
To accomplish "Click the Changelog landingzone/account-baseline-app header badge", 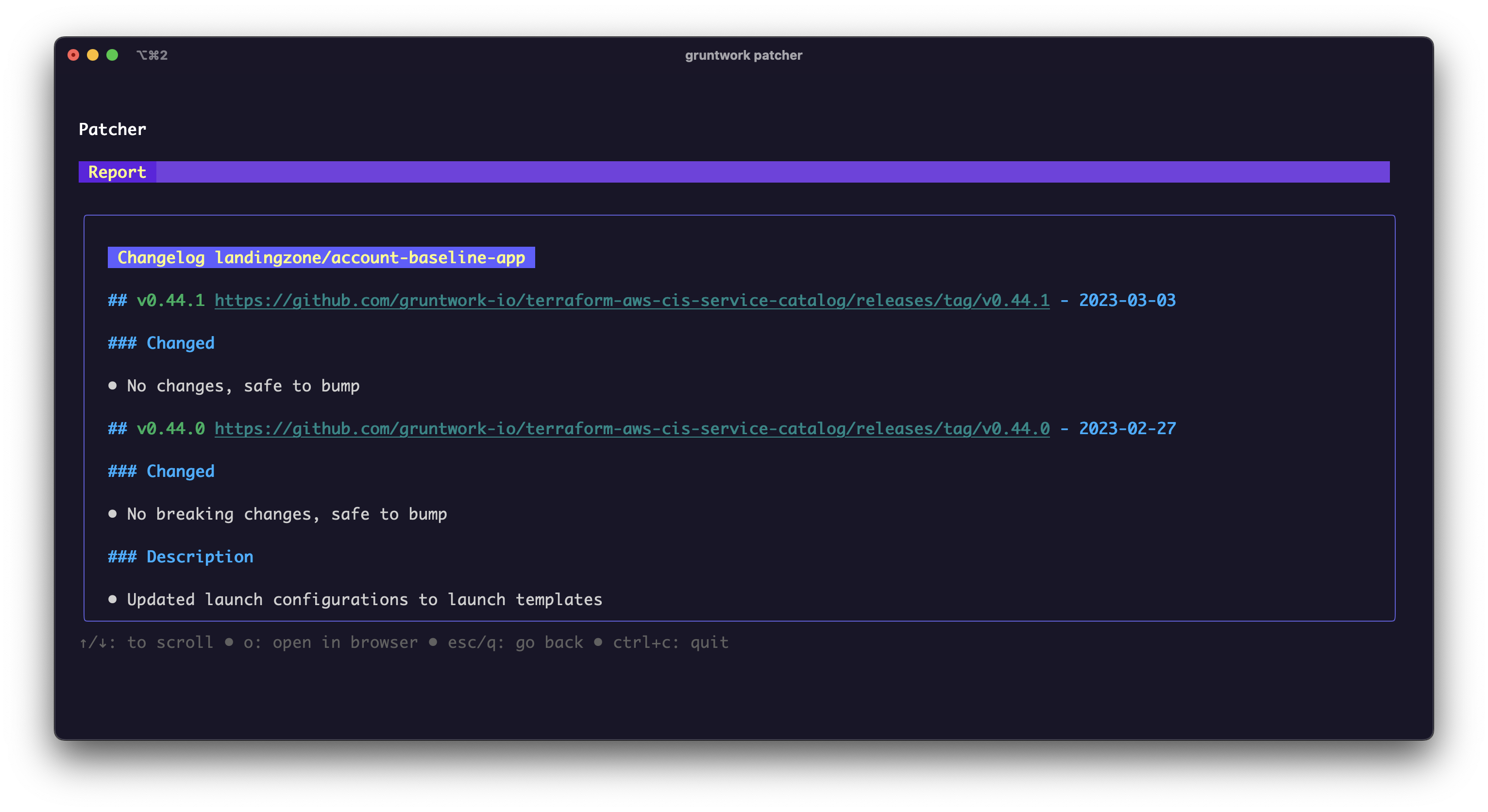I will (321, 257).
